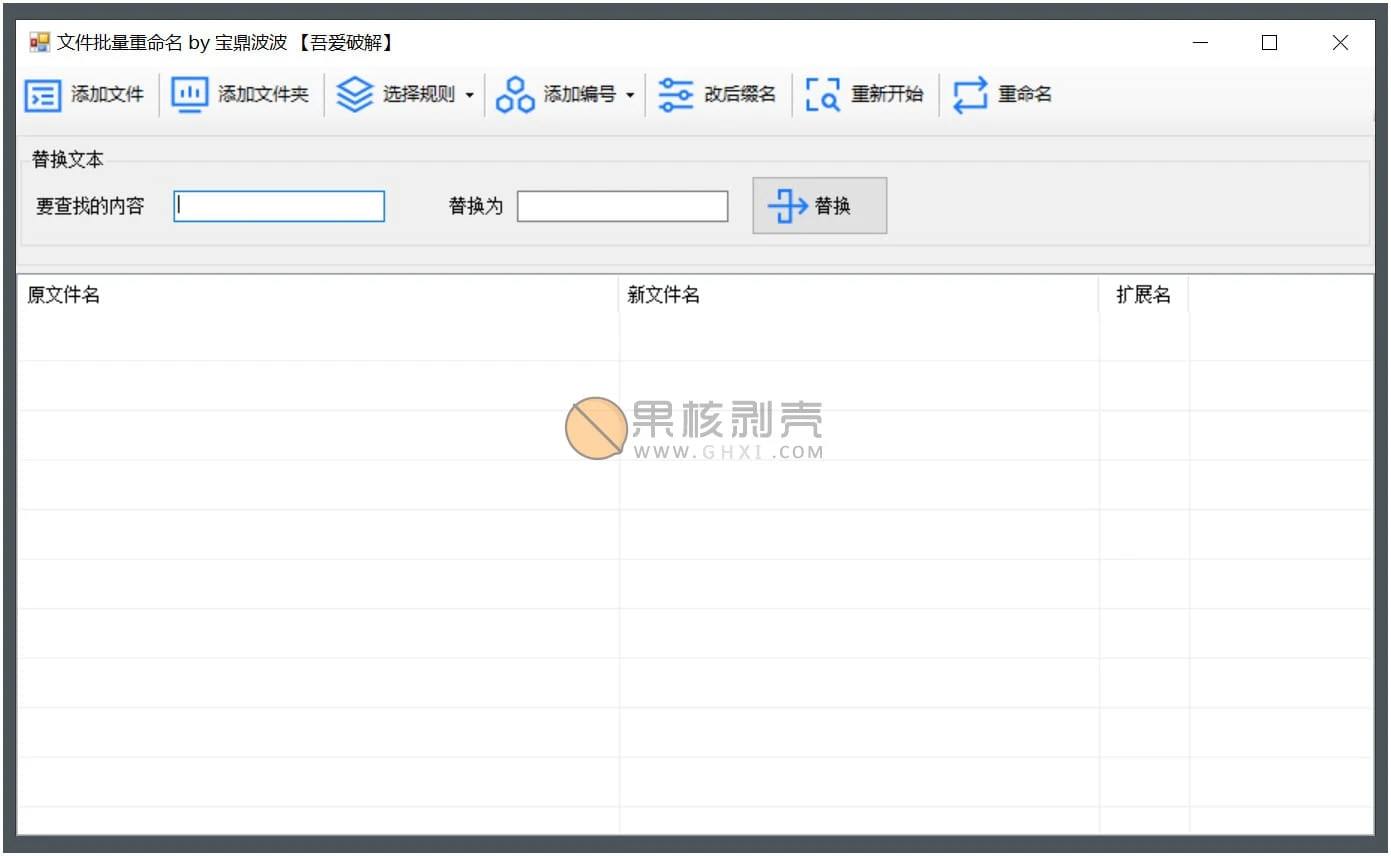Select the 添加文件 toolbar label

tap(108, 95)
